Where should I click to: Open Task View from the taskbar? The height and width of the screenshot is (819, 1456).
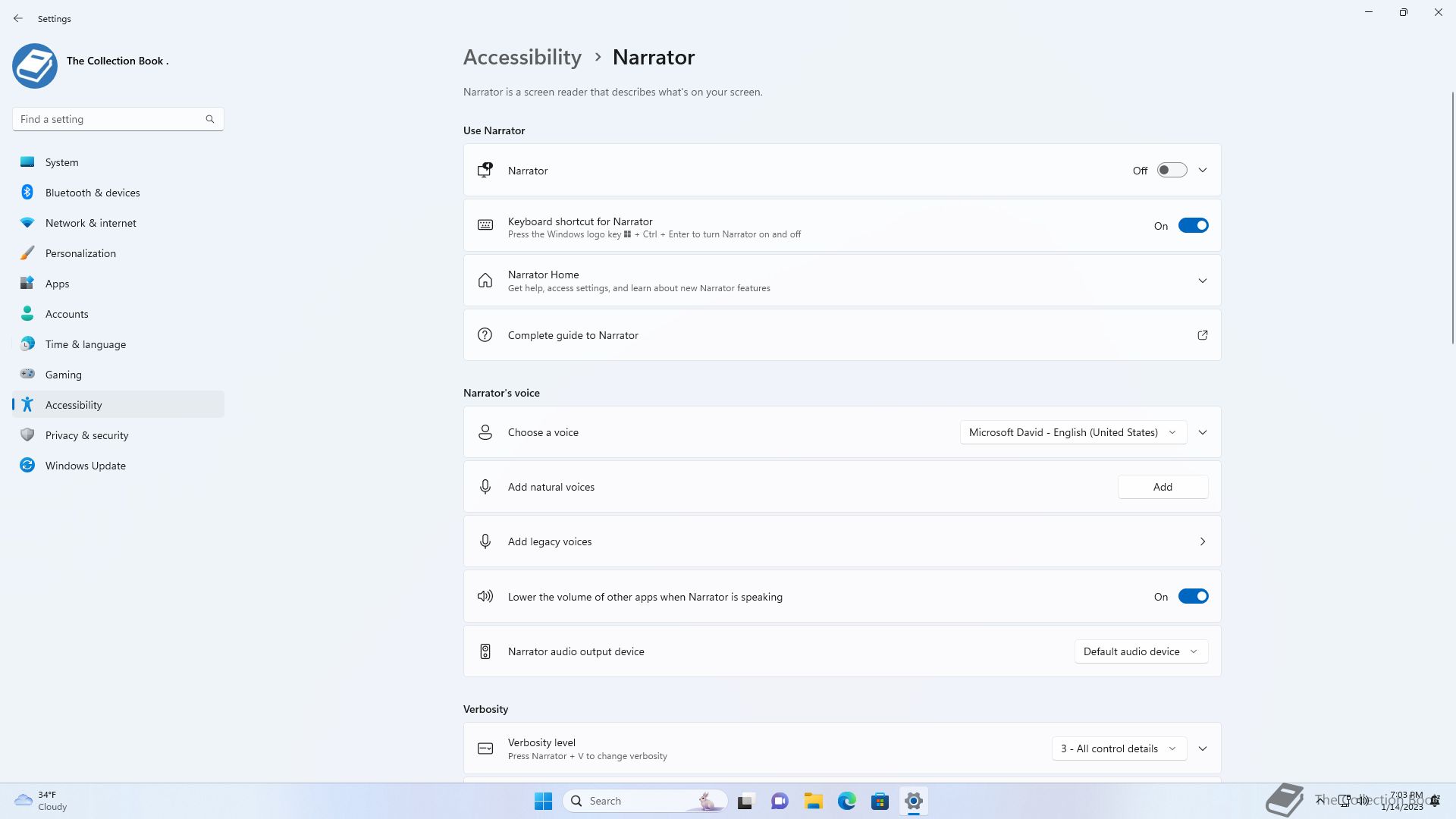[746, 801]
